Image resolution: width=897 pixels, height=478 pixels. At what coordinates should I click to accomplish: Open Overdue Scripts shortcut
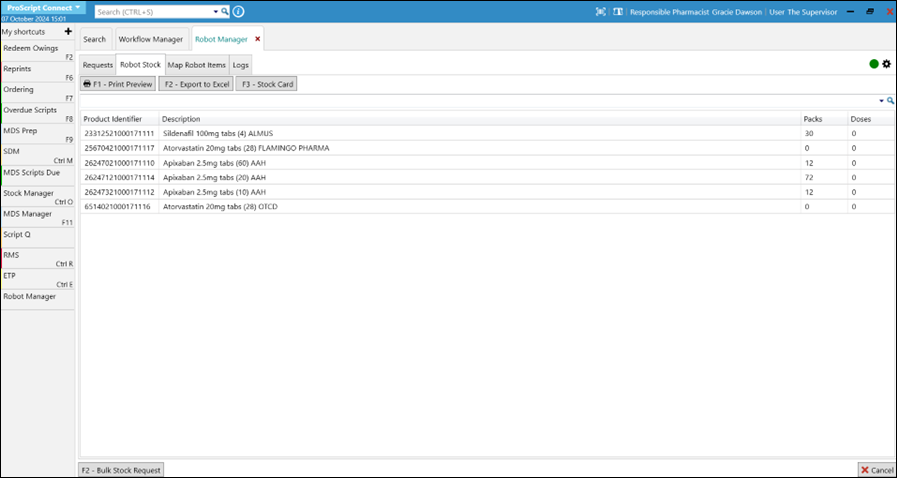tap(38, 113)
